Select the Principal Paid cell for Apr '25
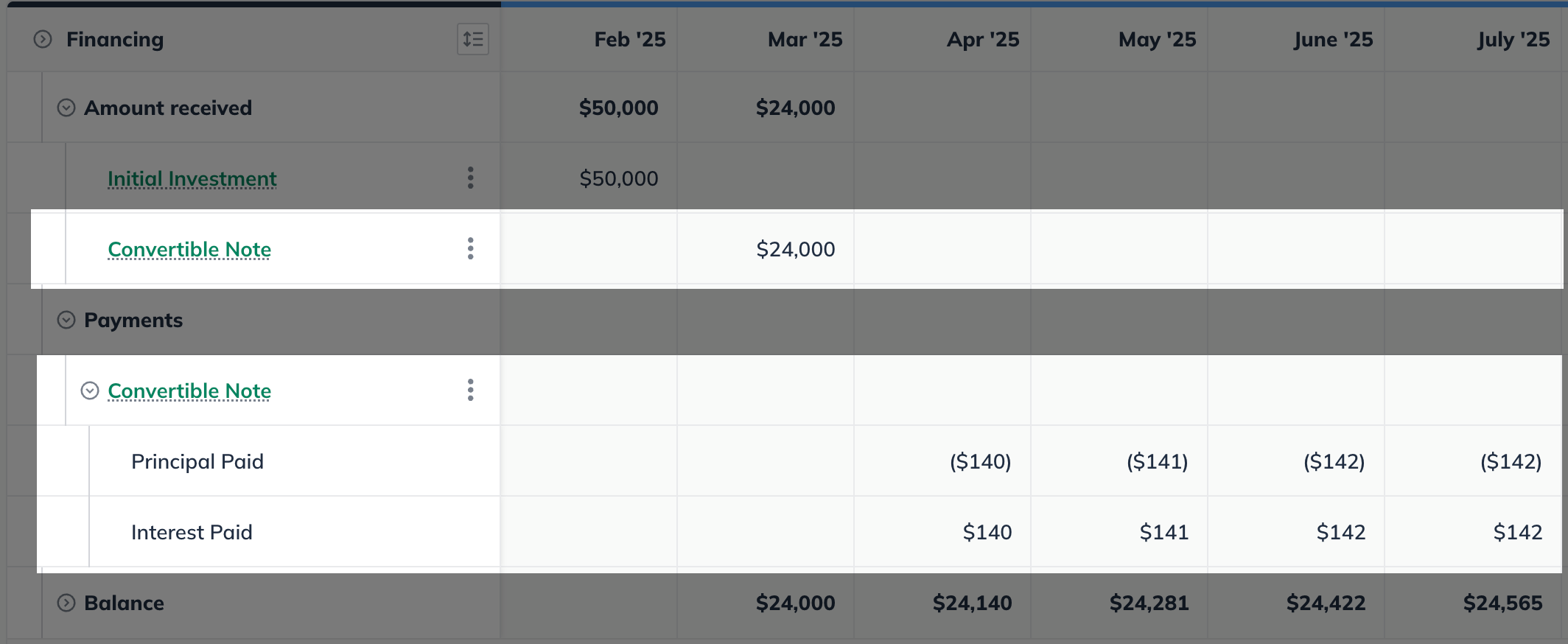 [980, 461]
